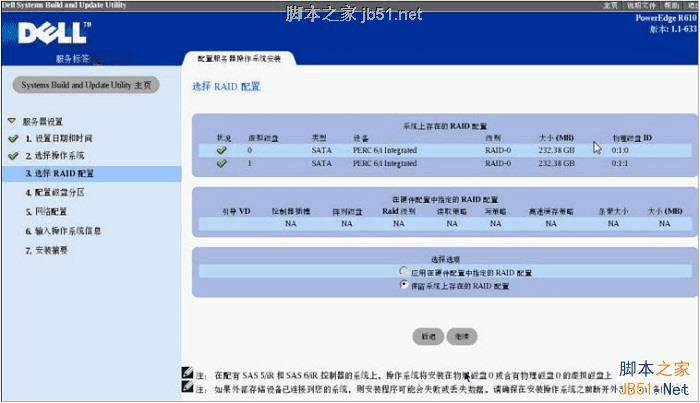Select radio 应用在硬件配置中指定的 RAID 配置
The image size is (700, 403).
click(404, 271)
